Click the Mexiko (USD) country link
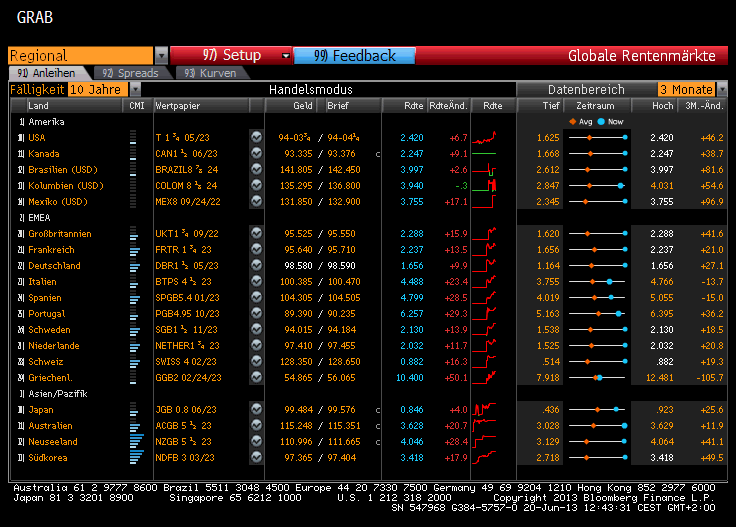Screen dimensions: 736x527 pos(58,201)
